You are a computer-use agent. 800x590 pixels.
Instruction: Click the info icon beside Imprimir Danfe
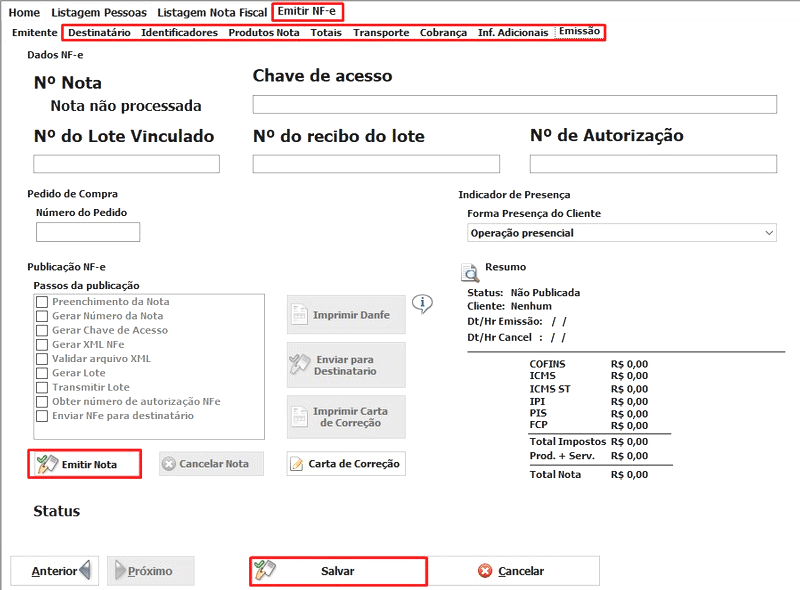point(422,303)
